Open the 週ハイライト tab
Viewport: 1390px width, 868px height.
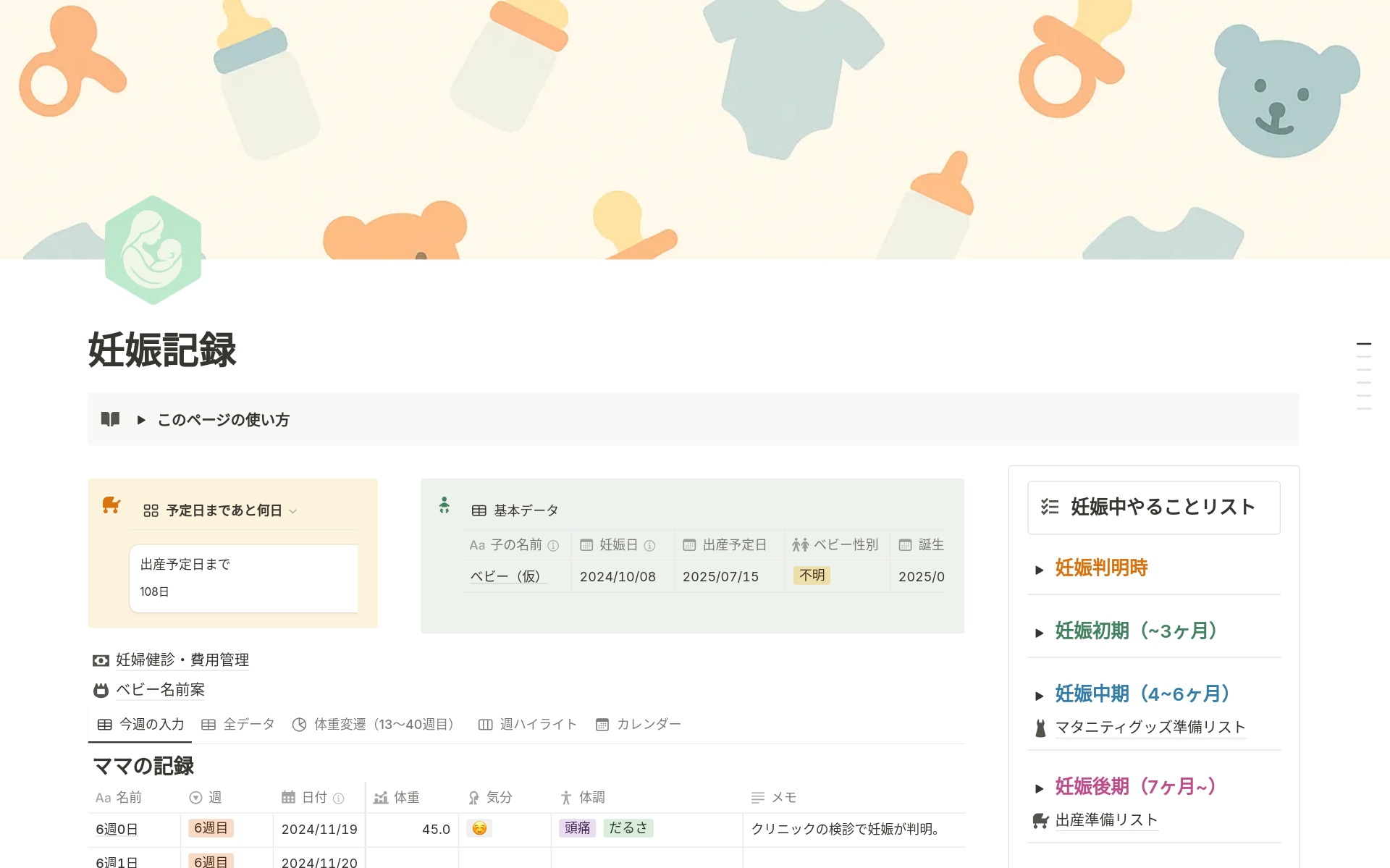click(x=528, y=725)
